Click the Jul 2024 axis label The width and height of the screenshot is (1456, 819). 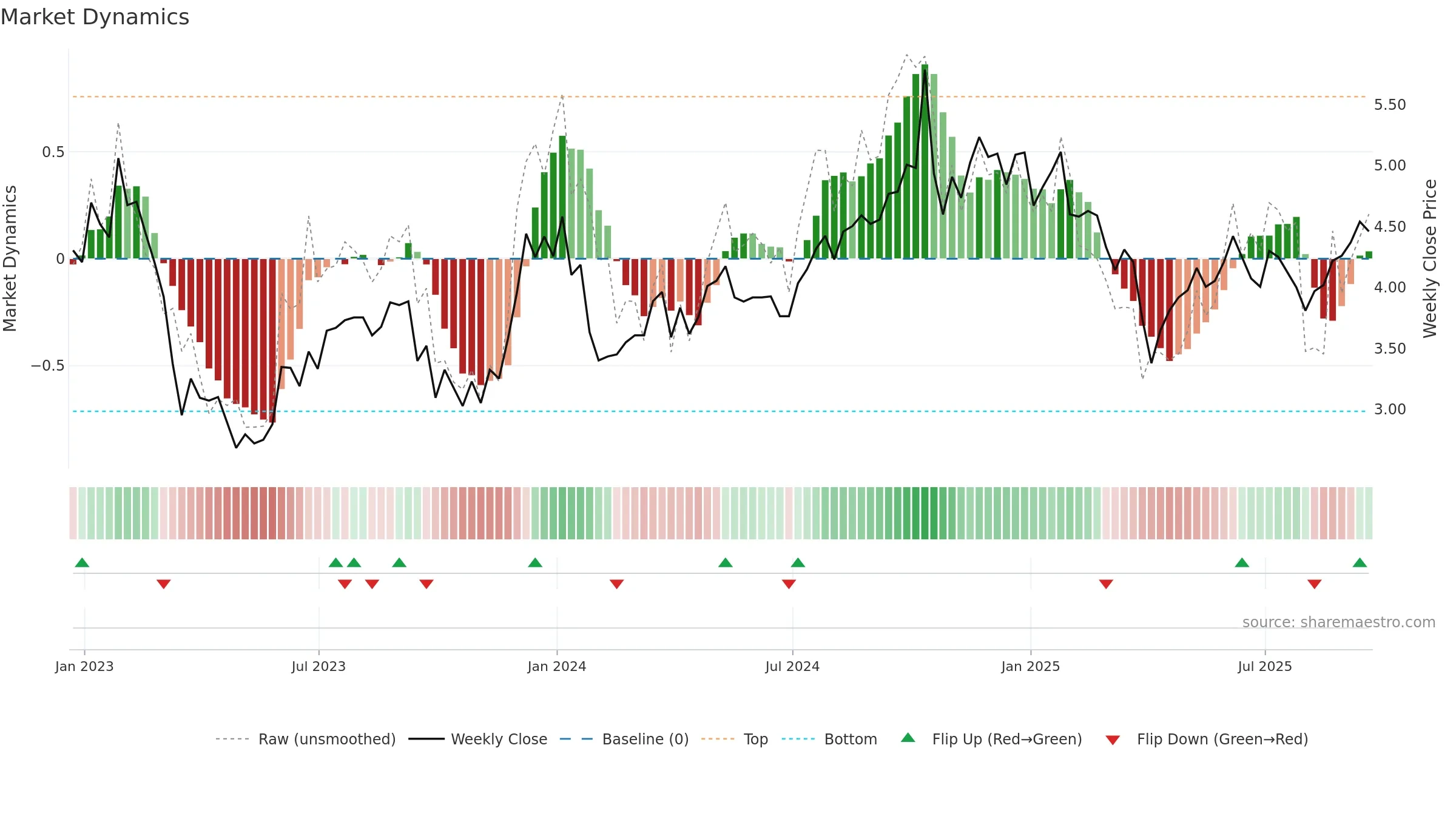[x=792, y=666]
